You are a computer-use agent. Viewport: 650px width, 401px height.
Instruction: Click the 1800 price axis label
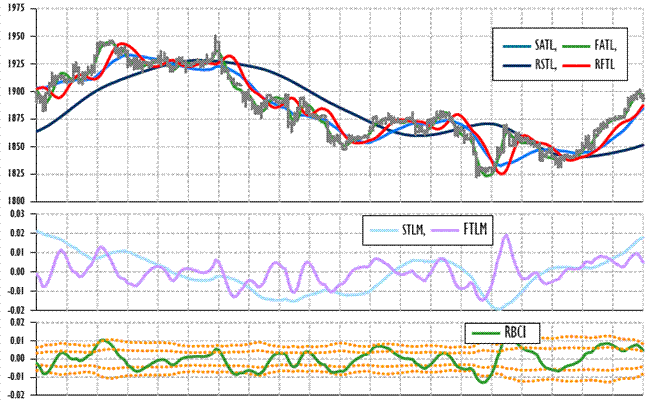16,201
